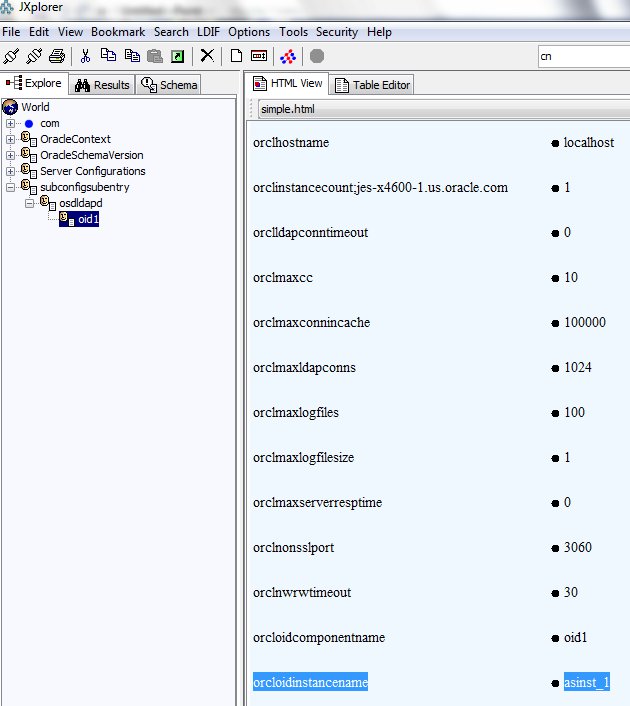
Task: Click the OracleContext entry icon
Action: click(x=29, y=139)
